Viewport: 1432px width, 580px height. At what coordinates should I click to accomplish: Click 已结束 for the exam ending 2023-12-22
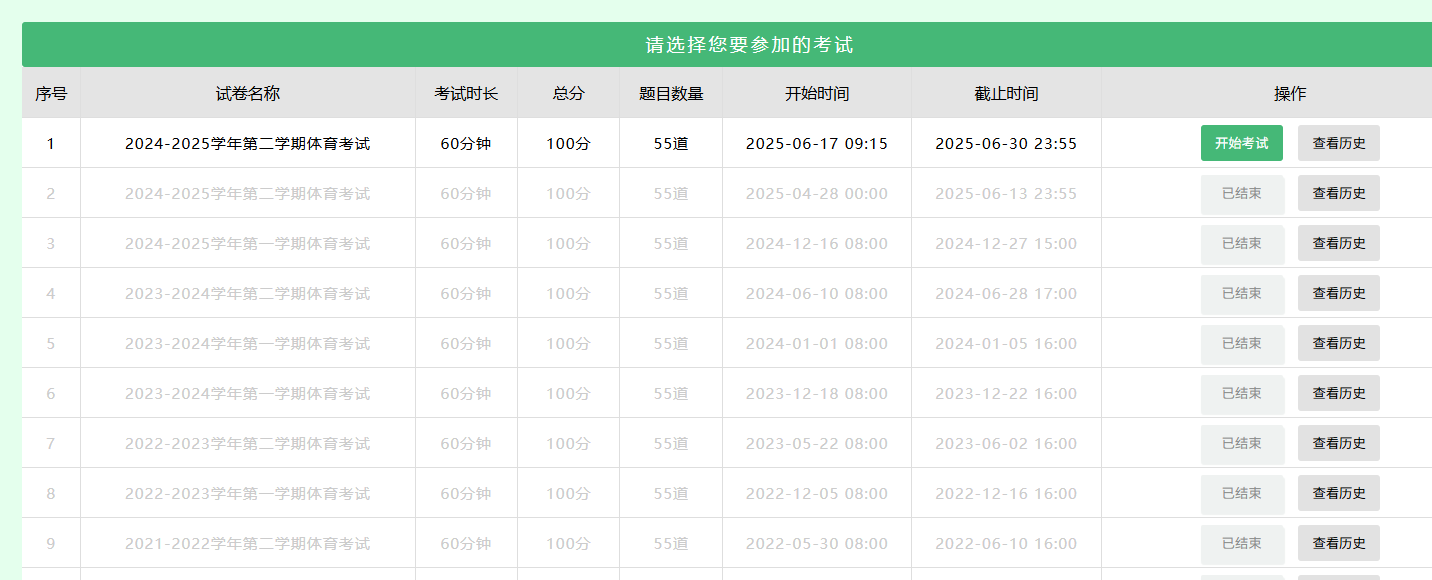1242,393
